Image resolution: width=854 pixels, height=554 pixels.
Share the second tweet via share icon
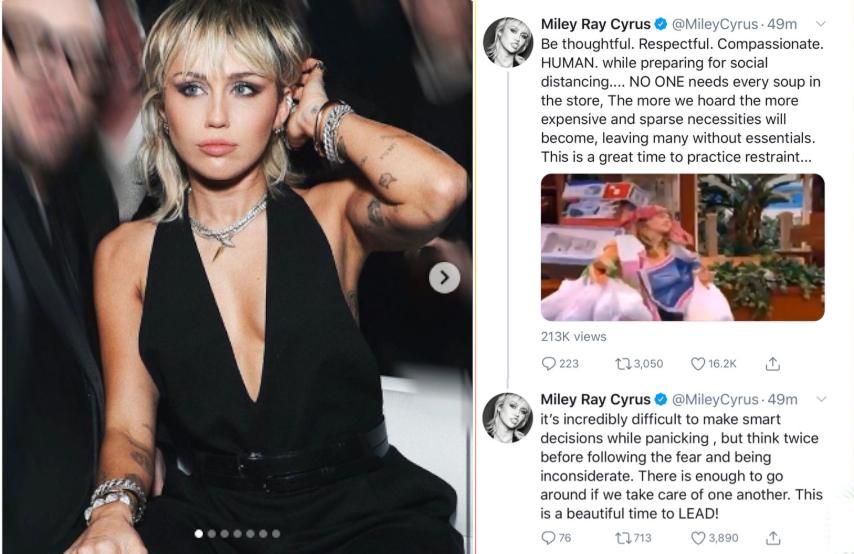(x=773, y=537)
